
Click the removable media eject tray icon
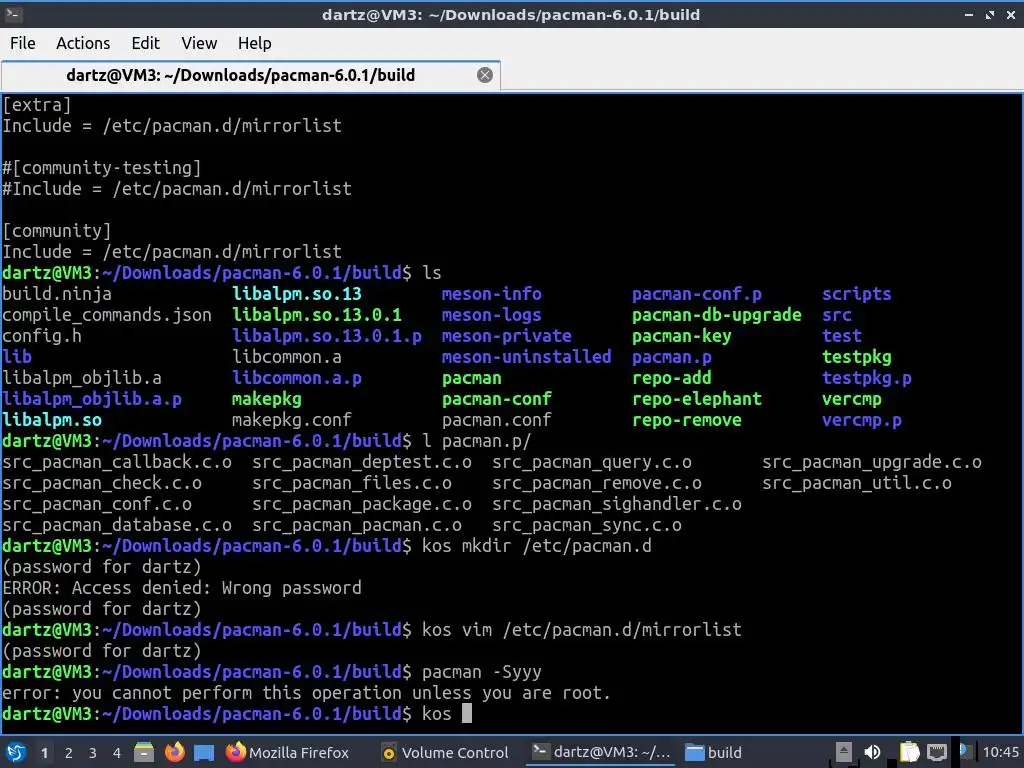point(843,752)
